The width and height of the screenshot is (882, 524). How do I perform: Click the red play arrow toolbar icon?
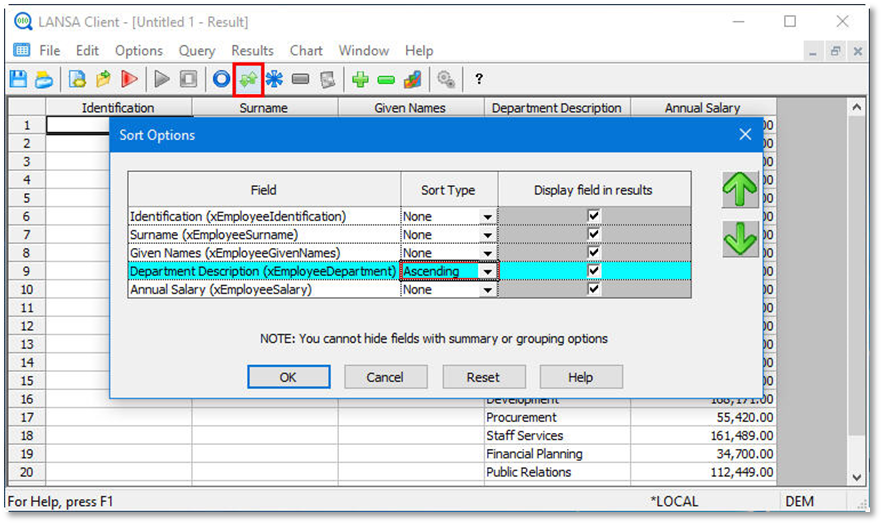click(x=129, y=79)
